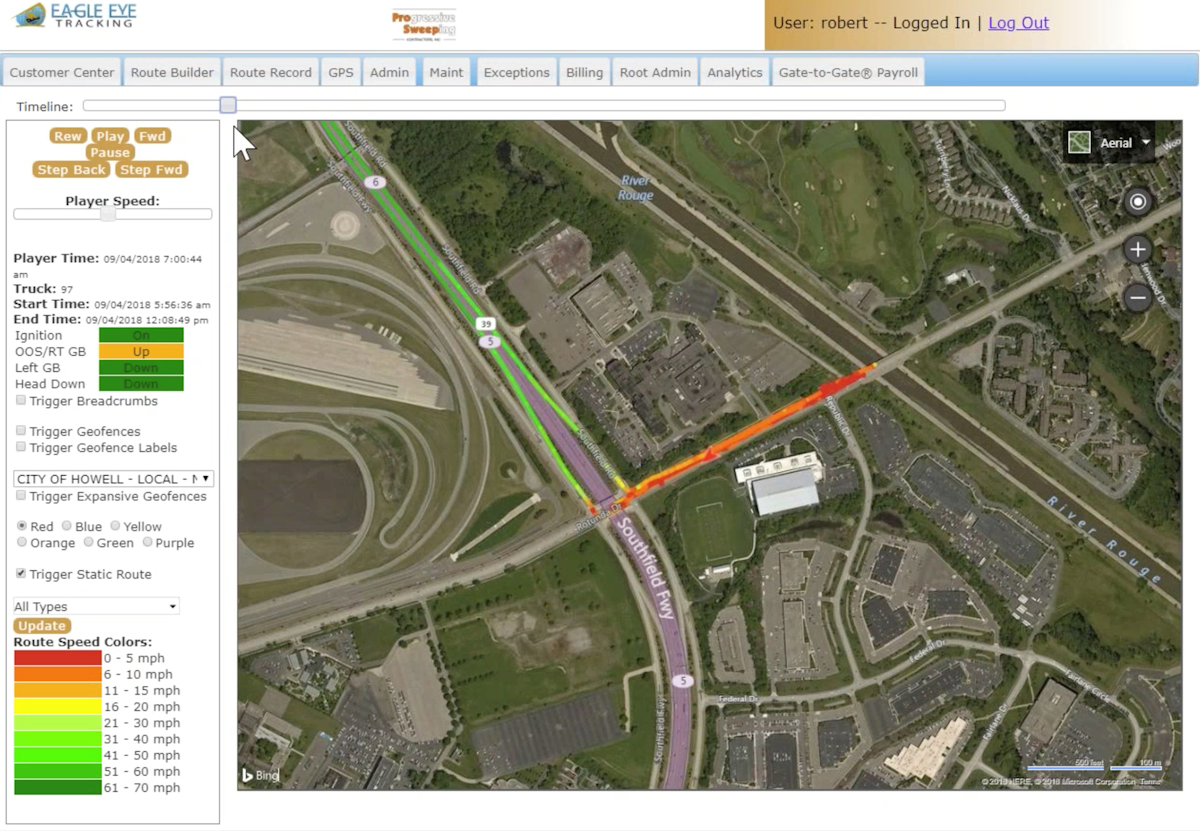This screenshot has height=831, width=1200.
Task: Open the Analytics tab
Action: [734, 71]
